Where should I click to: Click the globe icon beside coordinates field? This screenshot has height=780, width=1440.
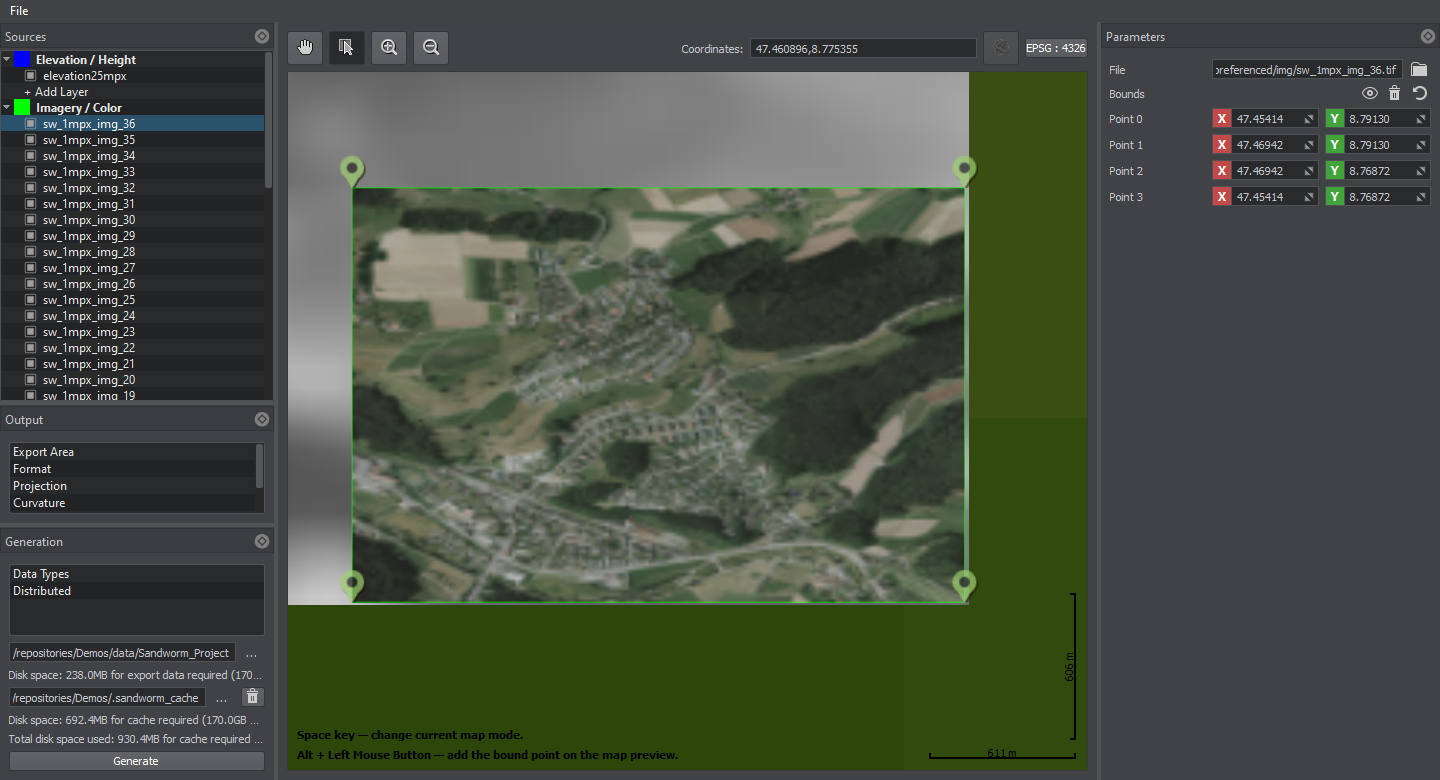[x=1001, y=47]
